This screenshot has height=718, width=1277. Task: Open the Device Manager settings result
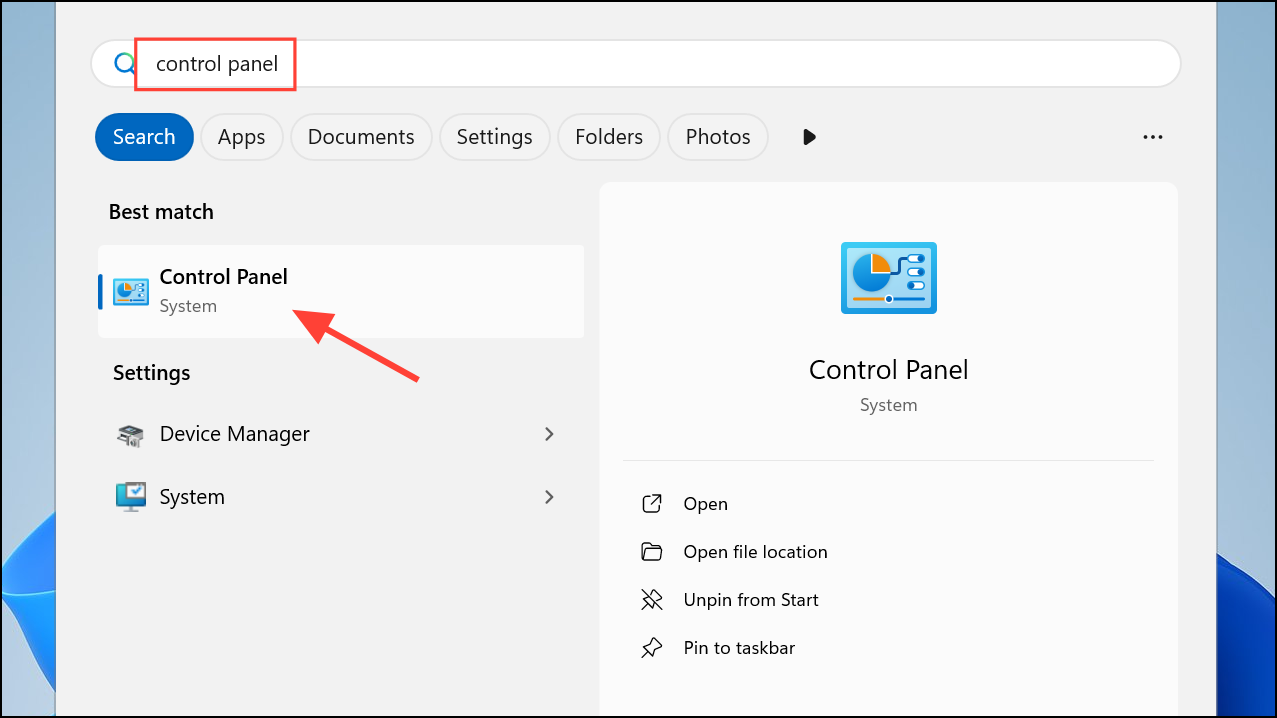[x=341, y=435]
